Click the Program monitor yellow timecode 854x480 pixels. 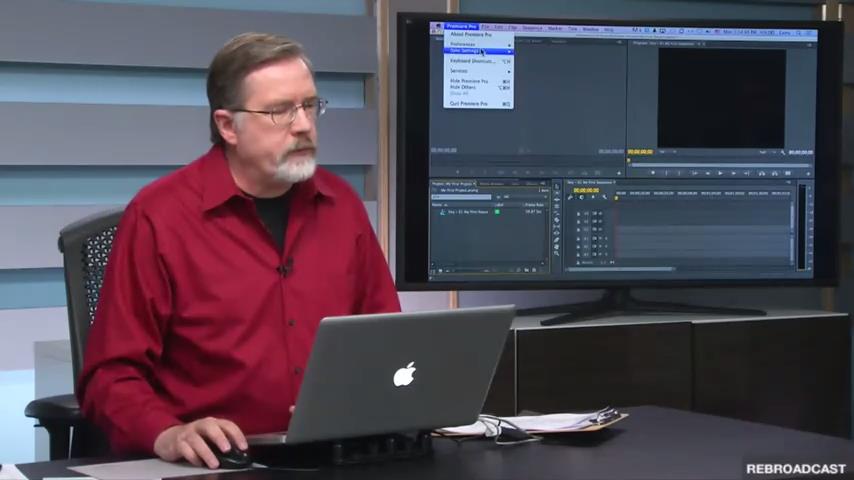640,152
